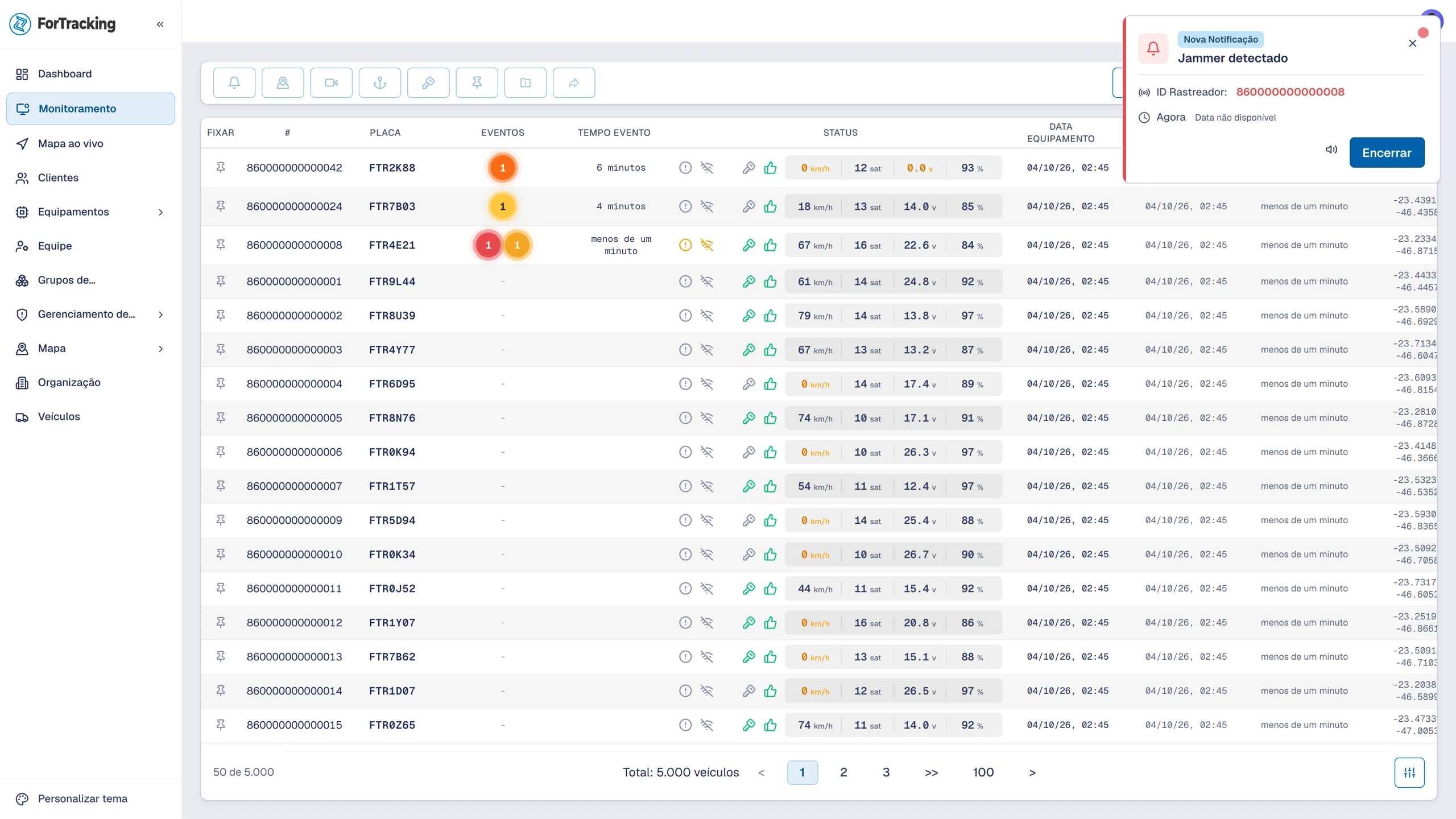
Task: Jump forward with the >> pagination button
Action: (931, 772)
